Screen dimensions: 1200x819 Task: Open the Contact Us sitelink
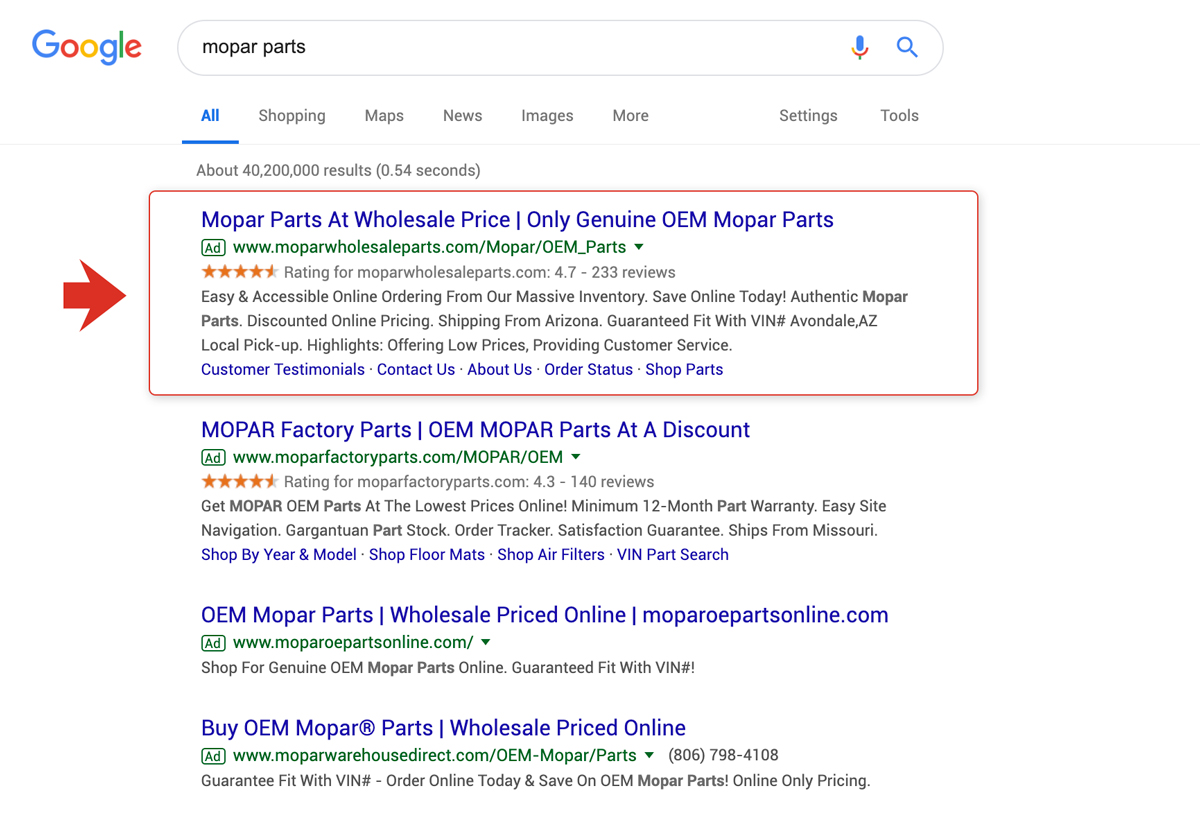pos(416,369)
